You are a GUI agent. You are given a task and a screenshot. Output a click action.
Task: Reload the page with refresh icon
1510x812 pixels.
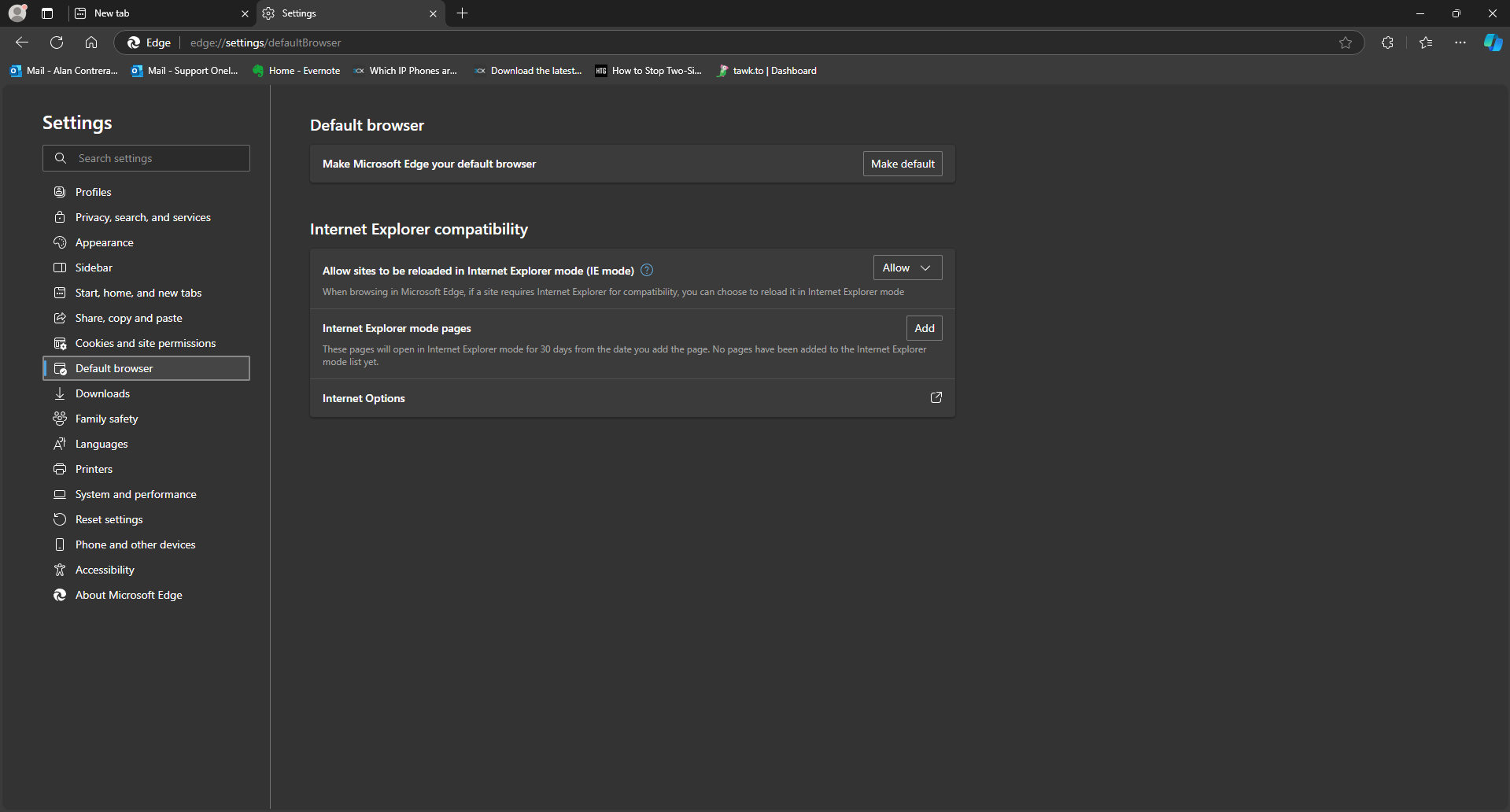[57, 42]
